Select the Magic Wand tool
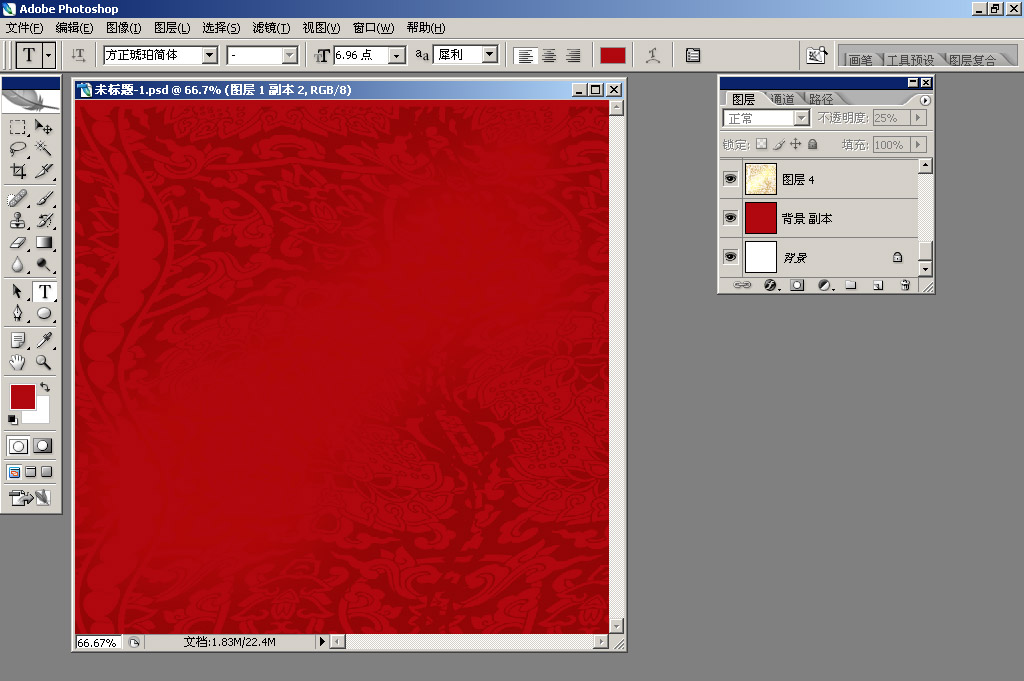Image resolution: width=1024 pixels, height=681 pixels. [x=44, y=148]
